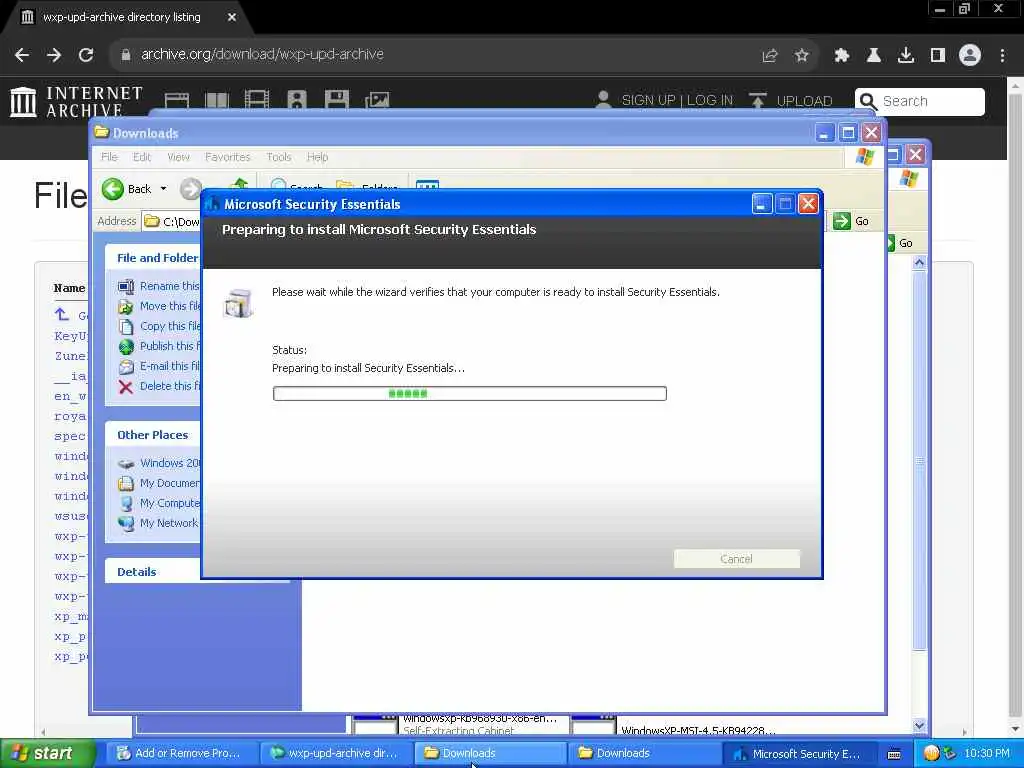Reload the archive.org page
Screen dimensions: 1024x768
(x=86, y=55)
